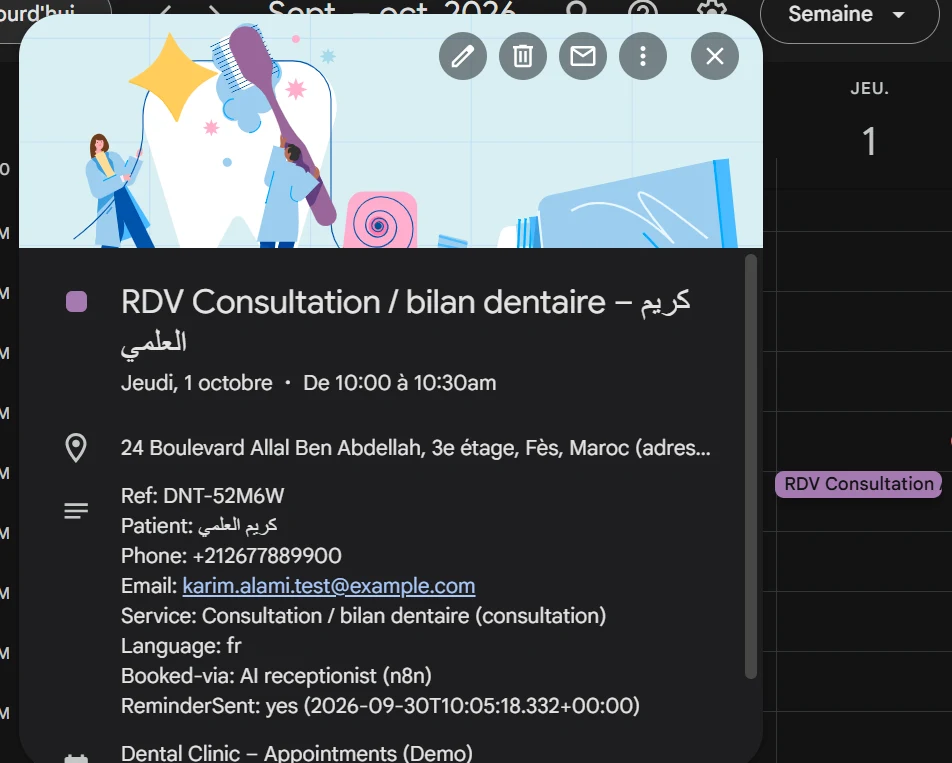Click the Service: Consultation / bilan dentaire line

[x=363, y=616]
